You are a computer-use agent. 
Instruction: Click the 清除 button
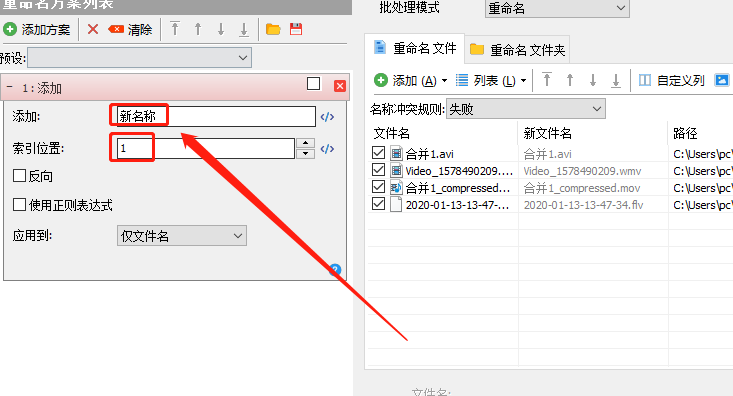click(x=130, y=29)
